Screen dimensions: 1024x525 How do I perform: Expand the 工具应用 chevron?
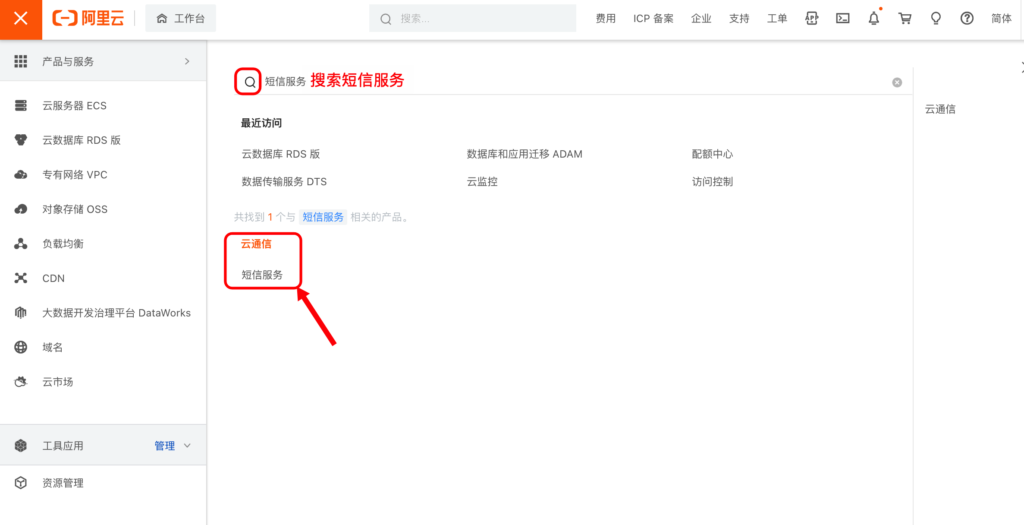click(x=187, y=446)
